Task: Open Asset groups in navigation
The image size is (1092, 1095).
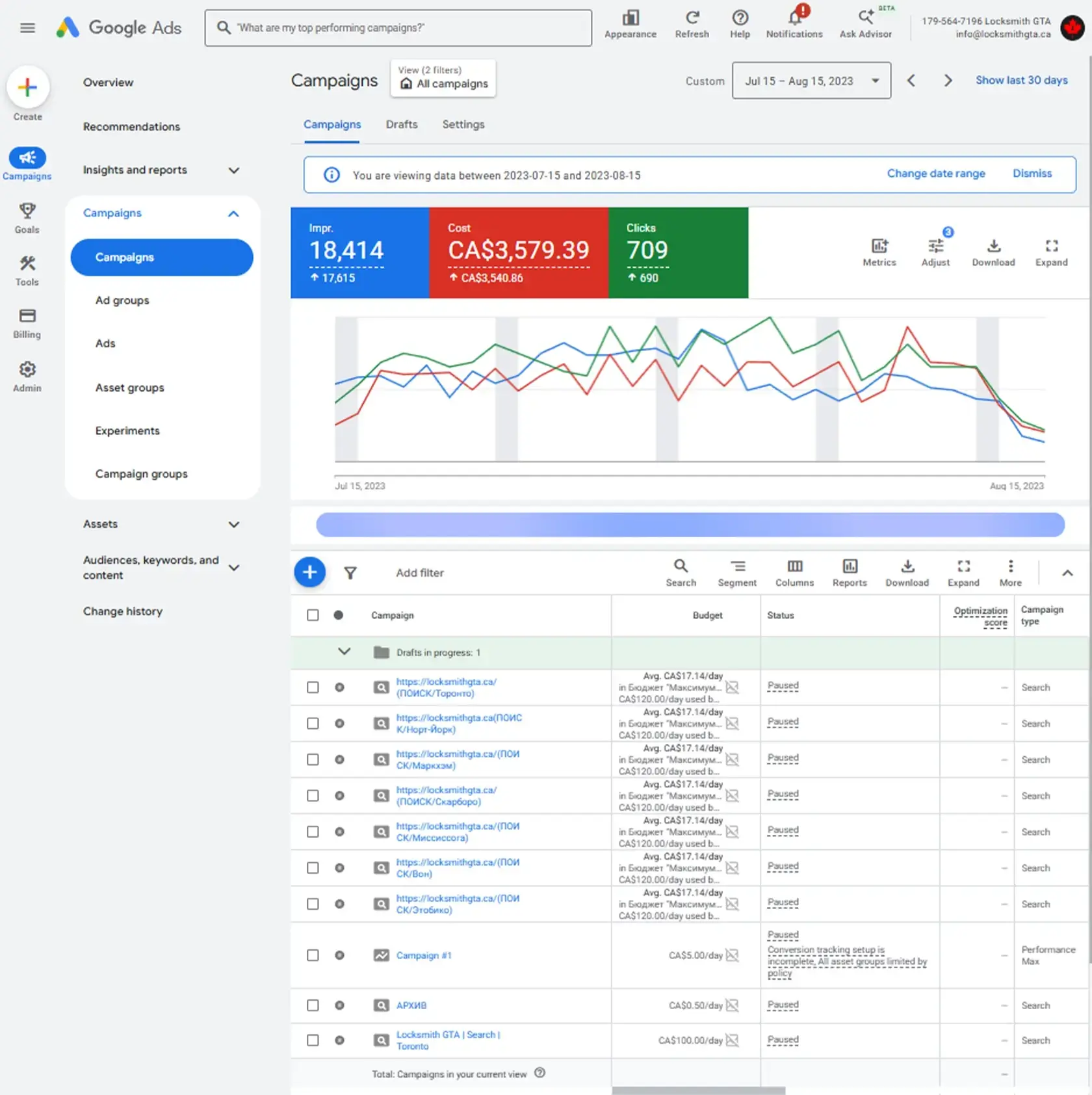Action: tap(130, 388)
